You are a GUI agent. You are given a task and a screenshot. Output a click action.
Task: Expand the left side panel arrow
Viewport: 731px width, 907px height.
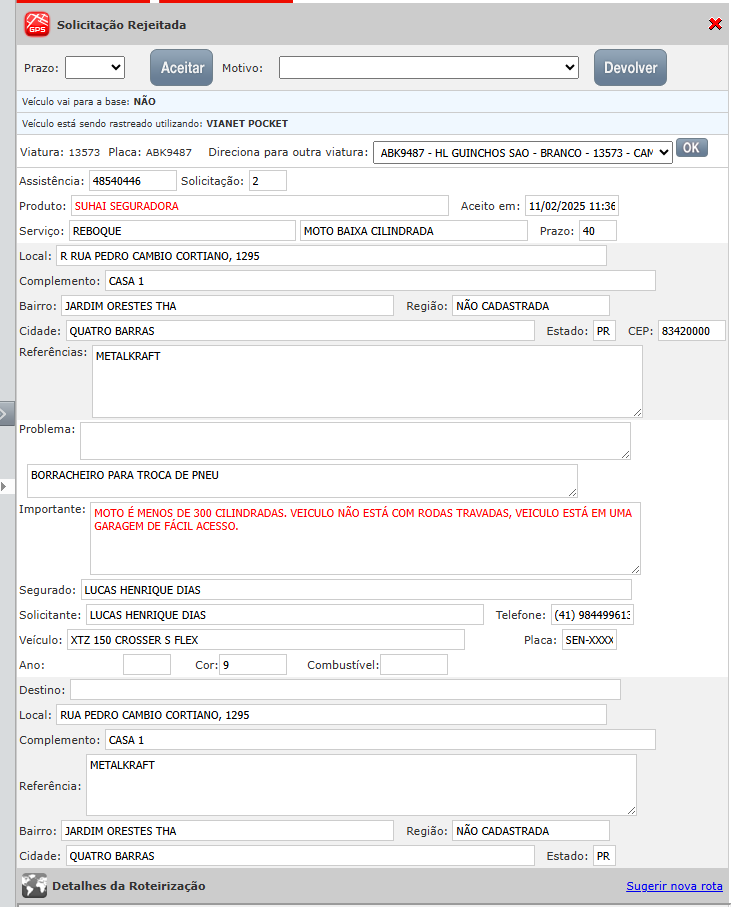(x=6, y=412)
